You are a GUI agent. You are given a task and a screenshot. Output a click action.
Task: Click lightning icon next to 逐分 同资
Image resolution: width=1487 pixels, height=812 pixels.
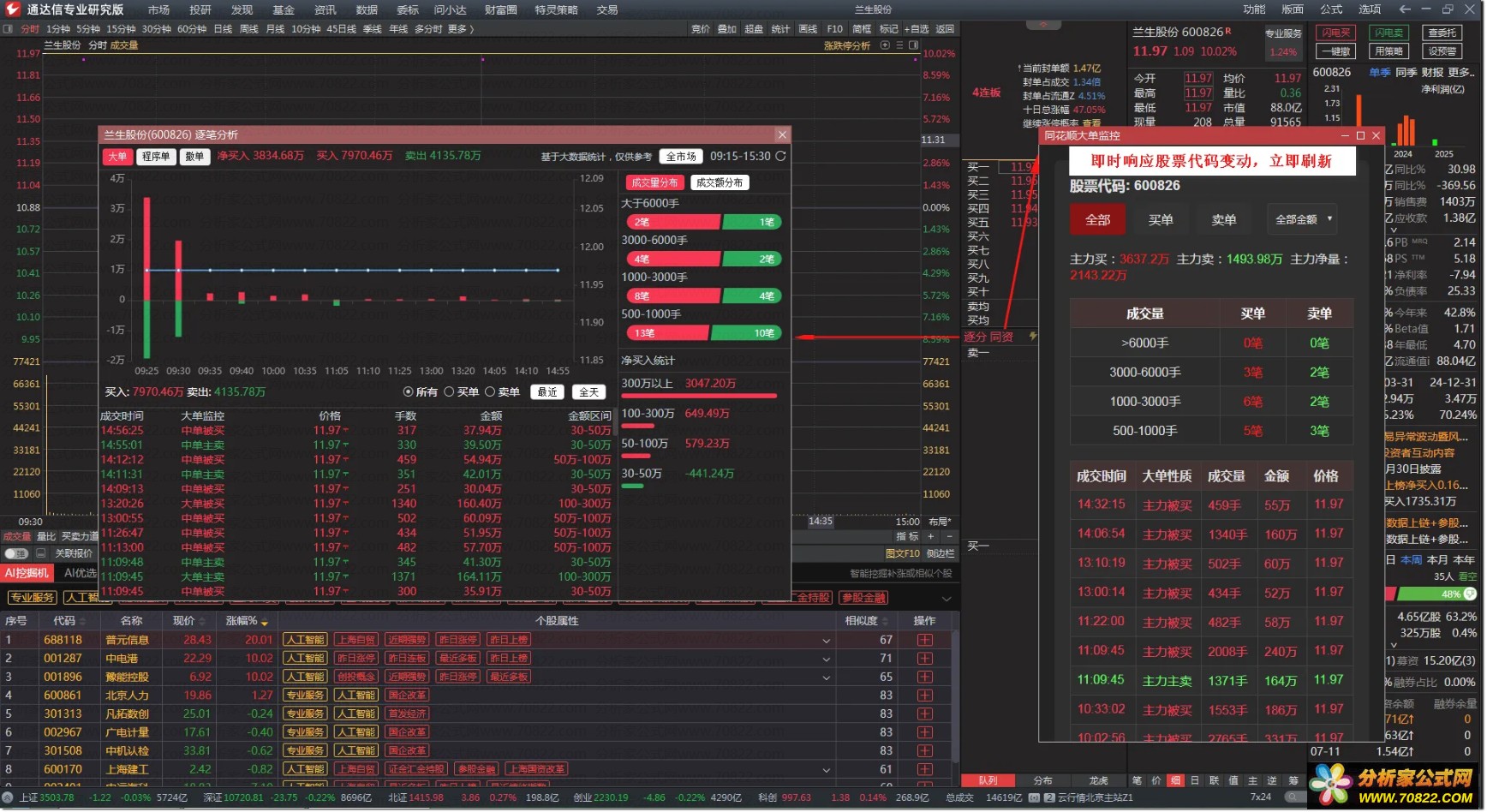(x=1032, y=337)
